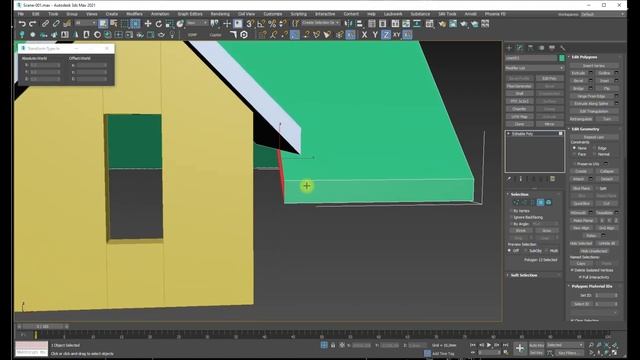This screenshot has width=640, height=360.
Task: Enable the By Vertex checkbox
Action: (511, 211)
